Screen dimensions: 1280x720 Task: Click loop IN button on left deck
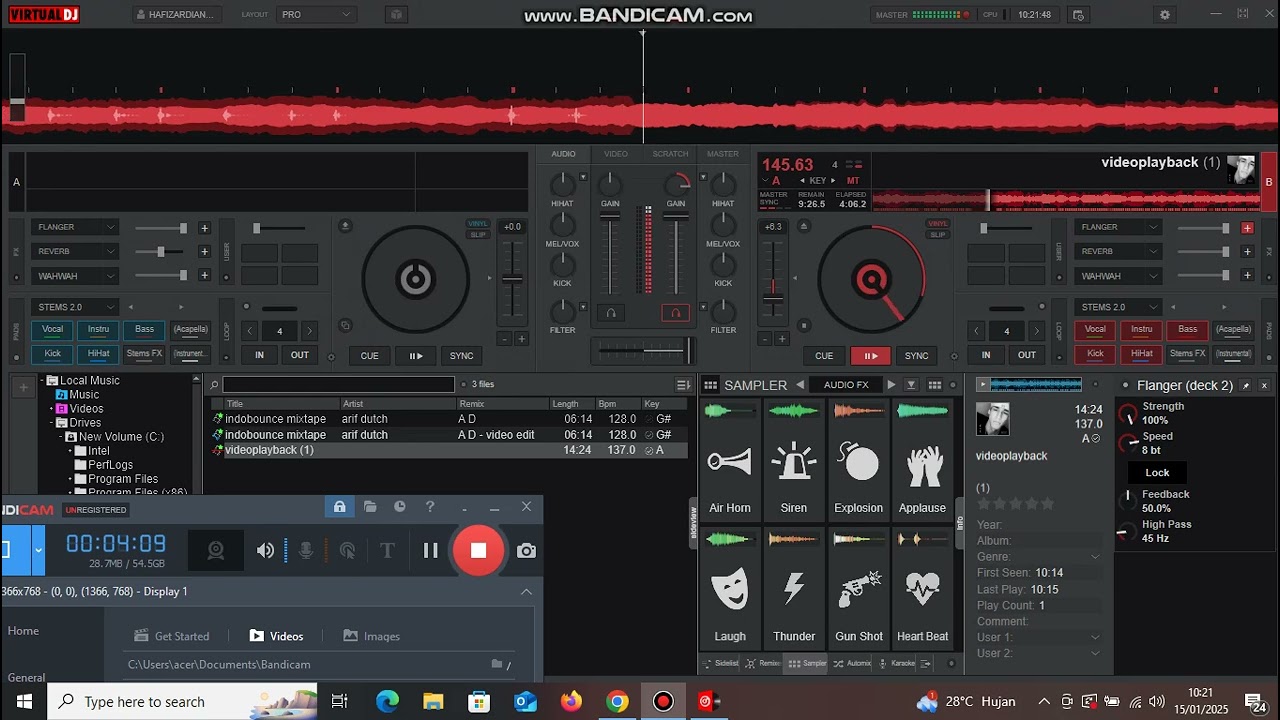tap(259, 355)
